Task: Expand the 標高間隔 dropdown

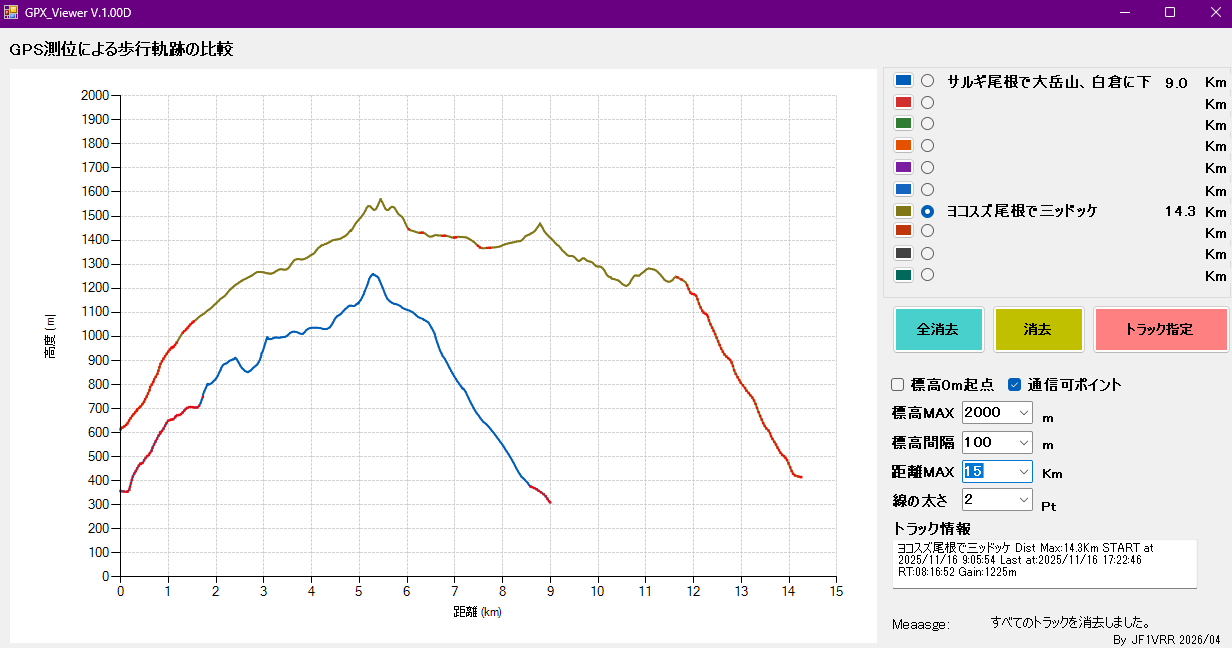Action: pyautogui.click(x=1023, y=442)
